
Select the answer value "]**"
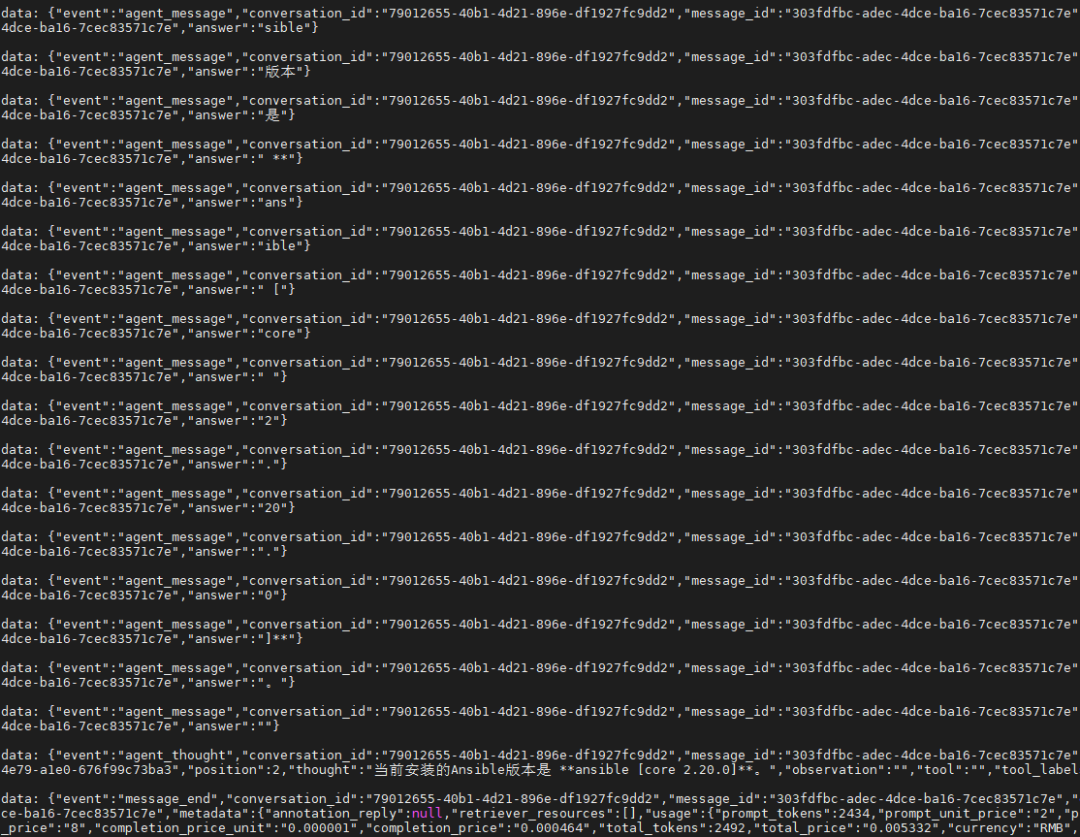pyautogui.click(x=280, y=639)
